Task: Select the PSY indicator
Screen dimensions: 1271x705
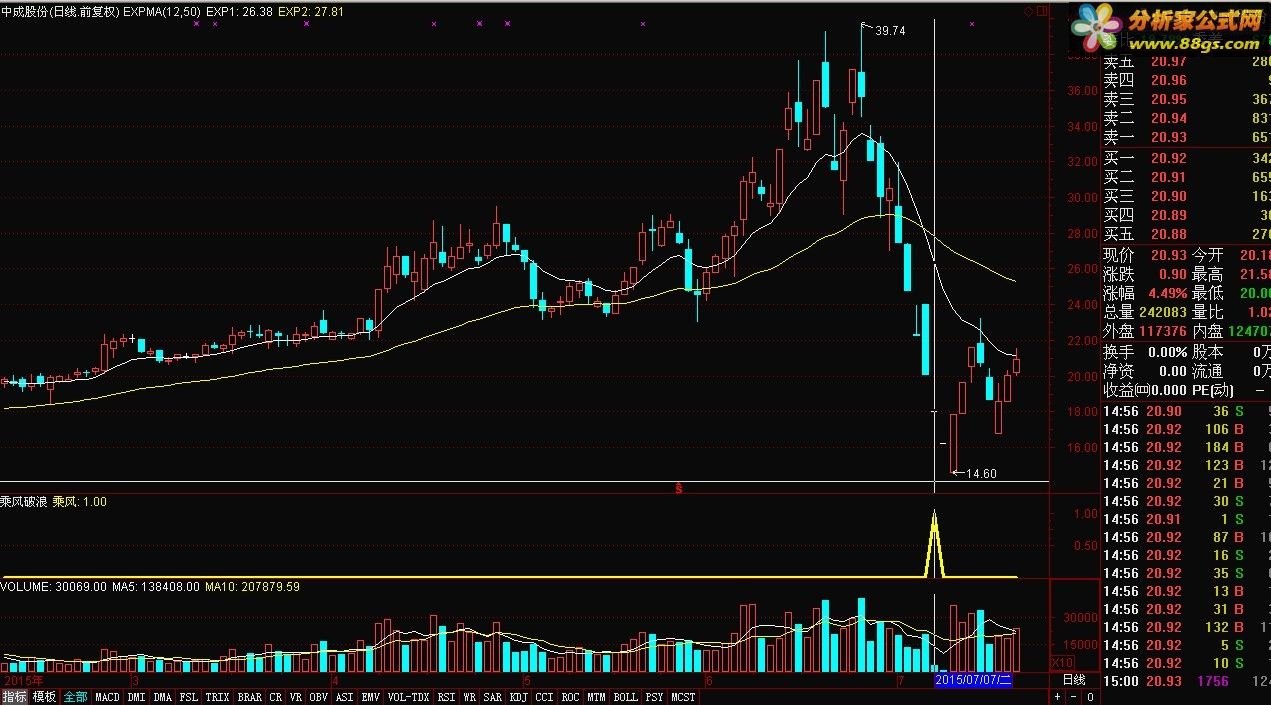Action: click(654, 697)
